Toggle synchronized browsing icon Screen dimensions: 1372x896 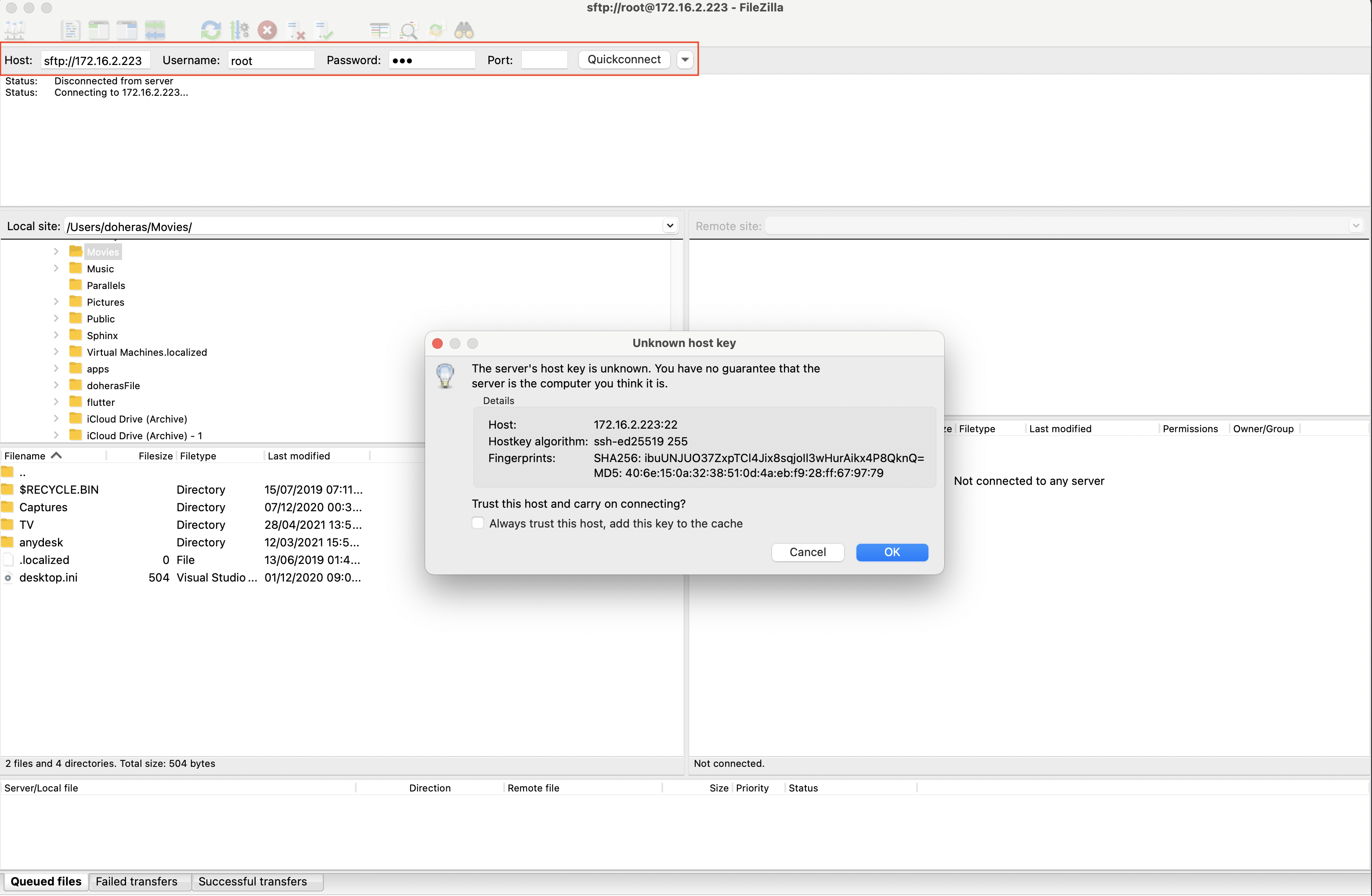click(437, 30)
